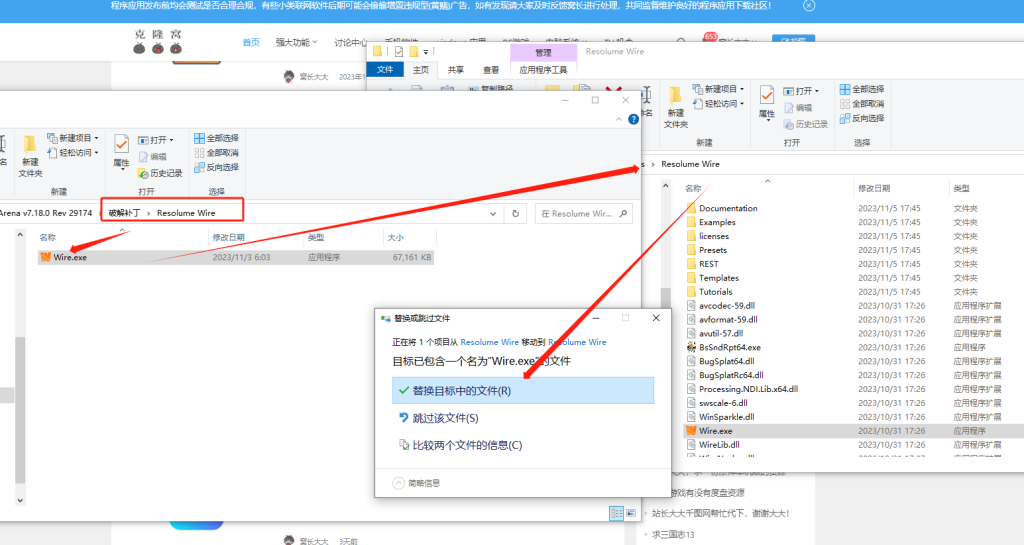
Task: Select Wire.exe in Resolume Wire window list
Action: point(853,431)
